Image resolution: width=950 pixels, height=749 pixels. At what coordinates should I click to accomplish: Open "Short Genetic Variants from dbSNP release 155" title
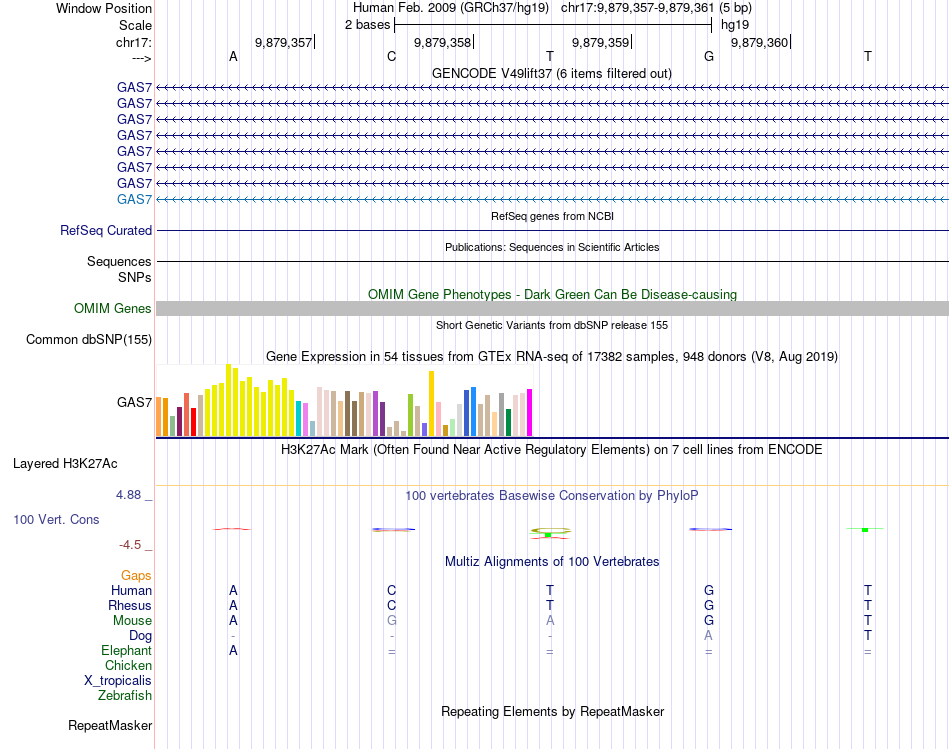click(552, 325)
